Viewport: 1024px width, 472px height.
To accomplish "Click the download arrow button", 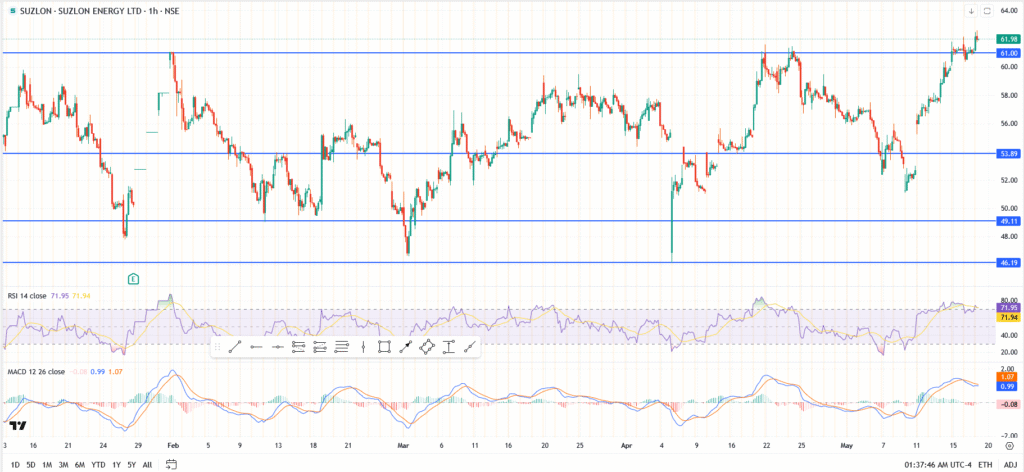I will point(970,11).
